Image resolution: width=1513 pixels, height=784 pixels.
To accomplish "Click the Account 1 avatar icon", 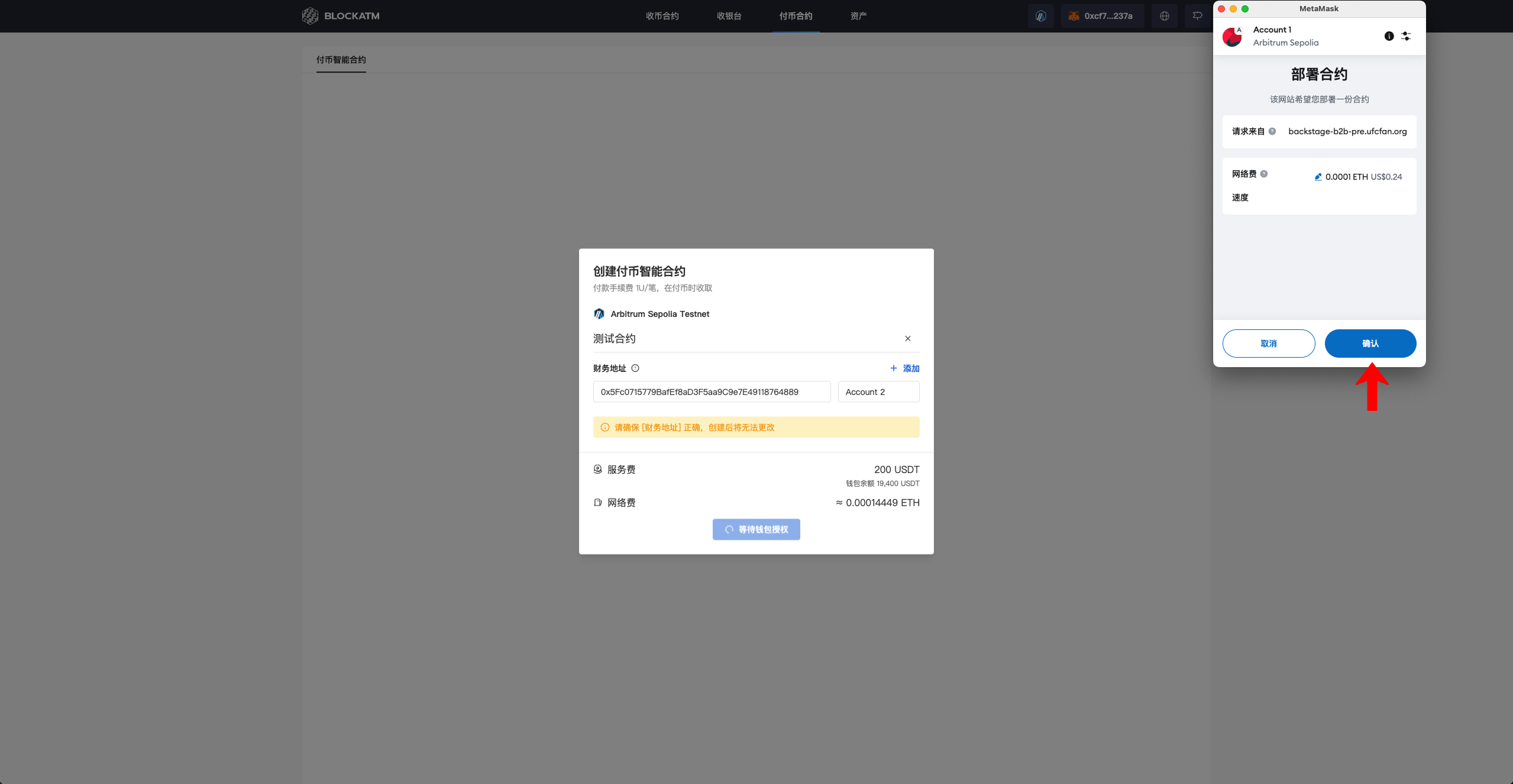I will (1233, 36).
